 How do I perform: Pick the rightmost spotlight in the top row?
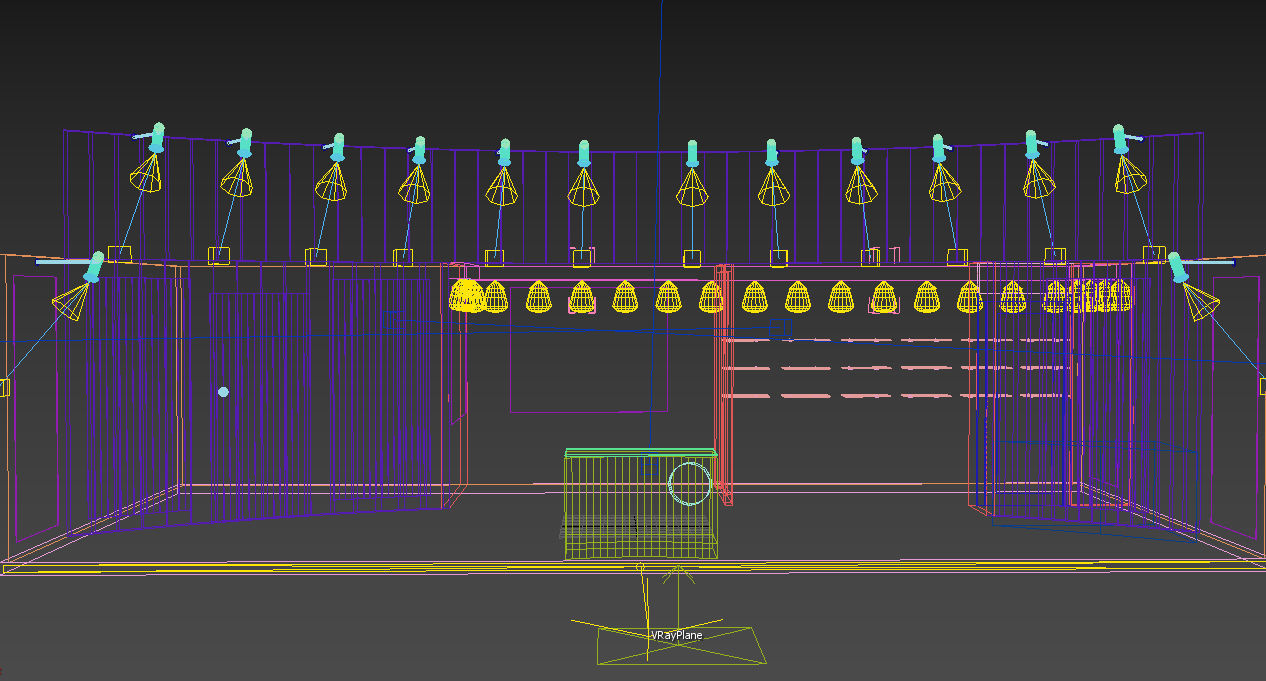1122,139
